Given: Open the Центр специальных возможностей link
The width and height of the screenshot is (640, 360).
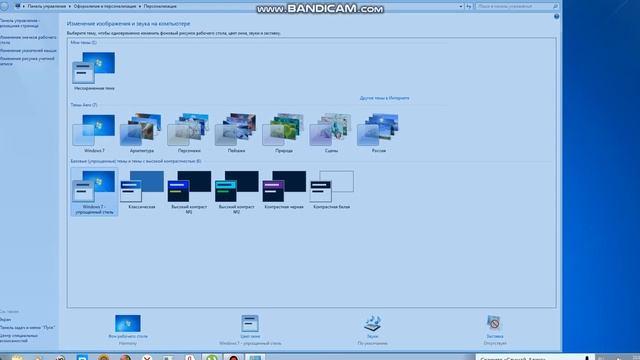Looking at the screenshot, I should 19,338.
